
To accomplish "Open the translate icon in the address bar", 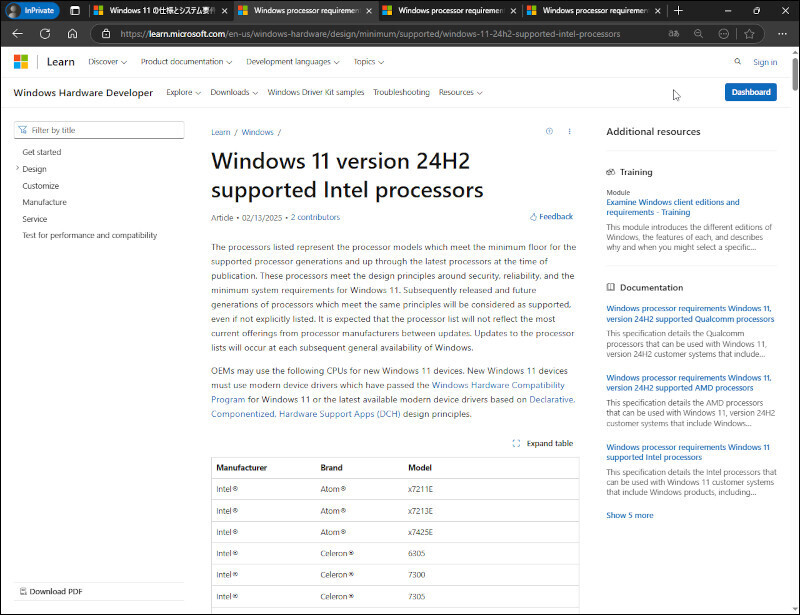I will [x=674, y=34].
